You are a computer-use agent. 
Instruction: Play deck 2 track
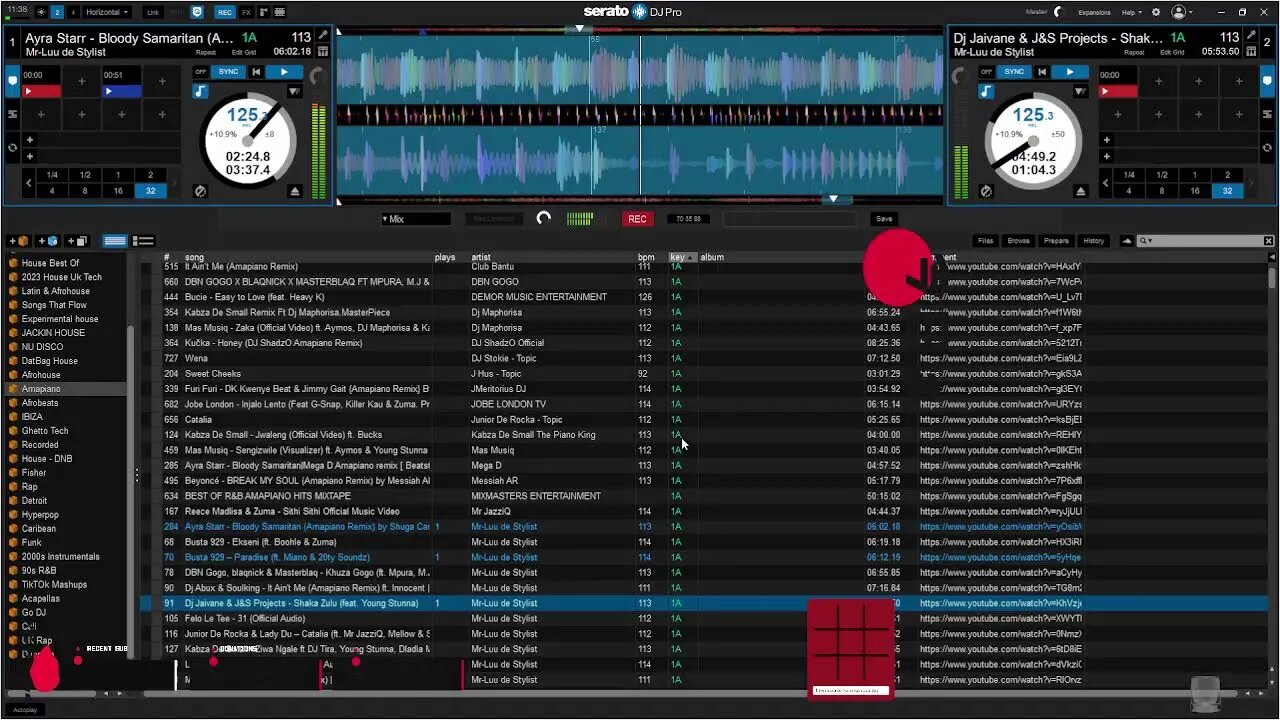(1070, 72)
